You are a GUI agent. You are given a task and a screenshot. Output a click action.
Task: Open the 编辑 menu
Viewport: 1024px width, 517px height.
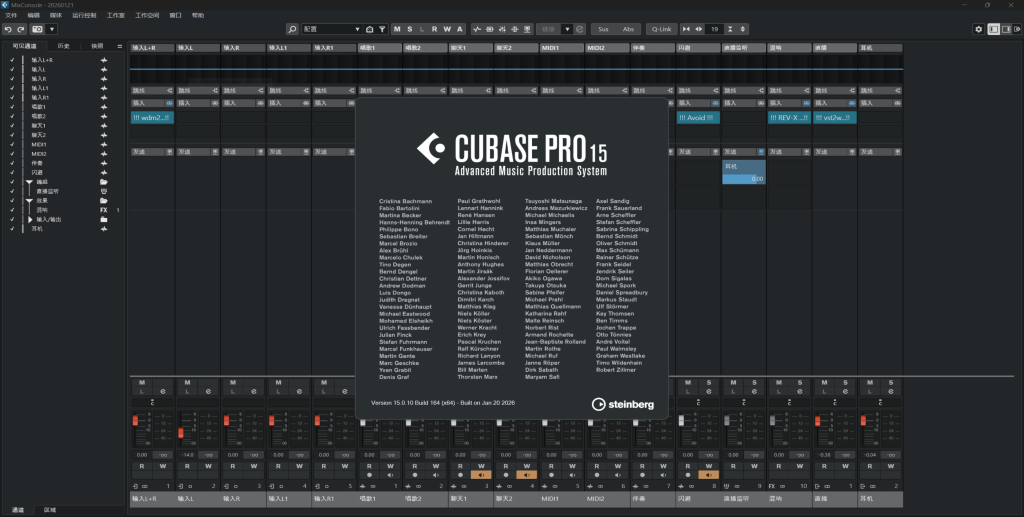tap(33, 15)
